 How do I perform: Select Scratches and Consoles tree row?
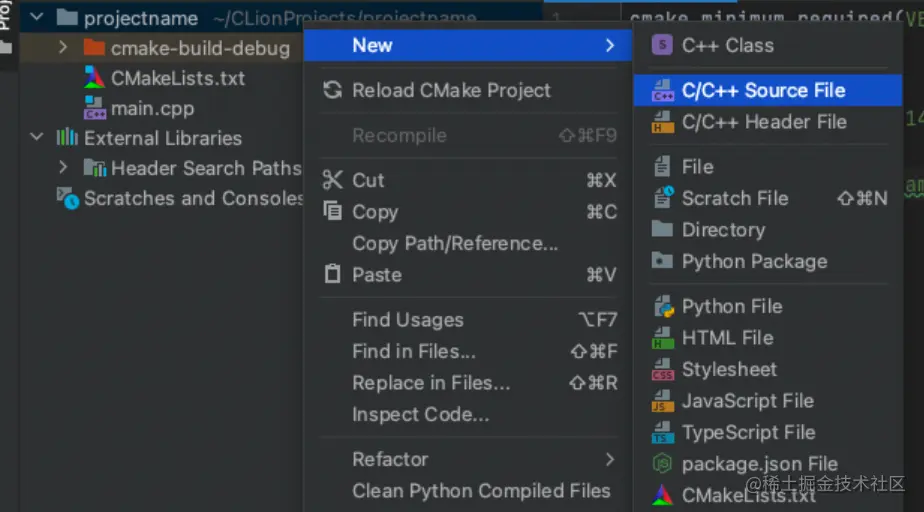161,199
